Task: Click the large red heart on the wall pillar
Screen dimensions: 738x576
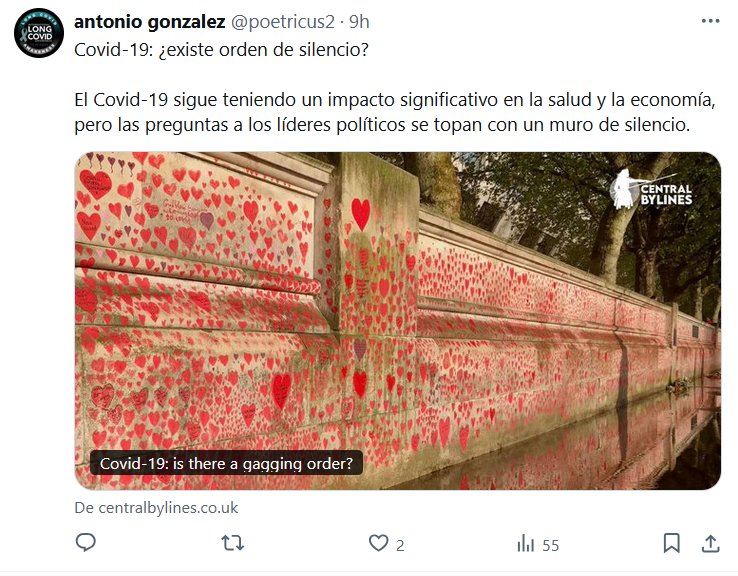Action: coord(361,214)
